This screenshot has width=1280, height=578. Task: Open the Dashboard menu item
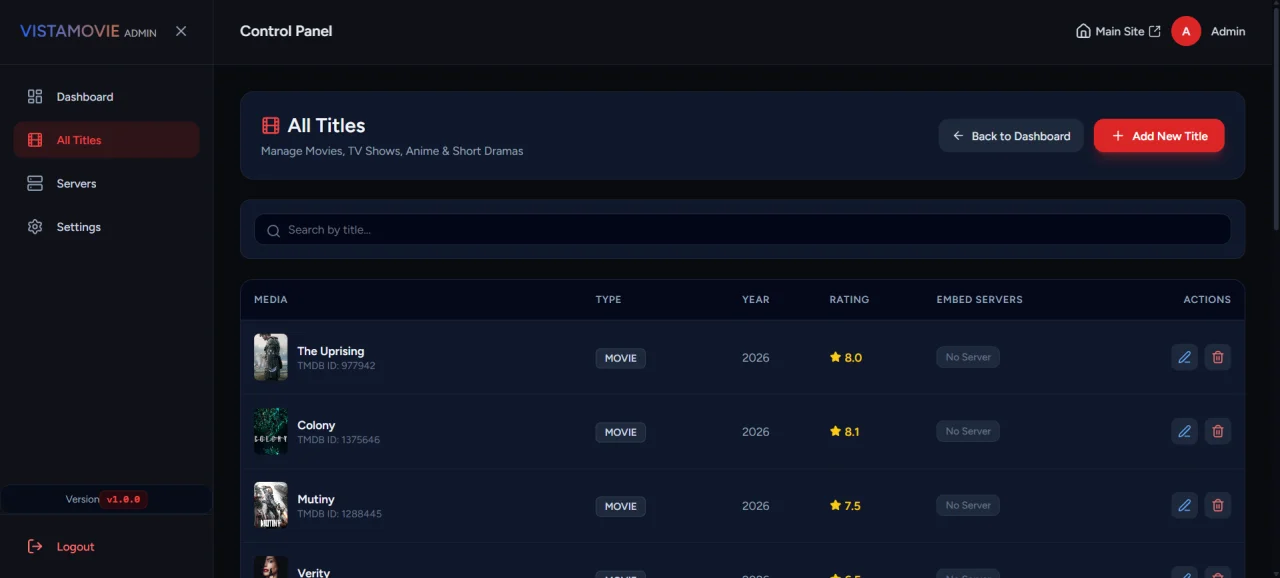[x=106, y=97]
